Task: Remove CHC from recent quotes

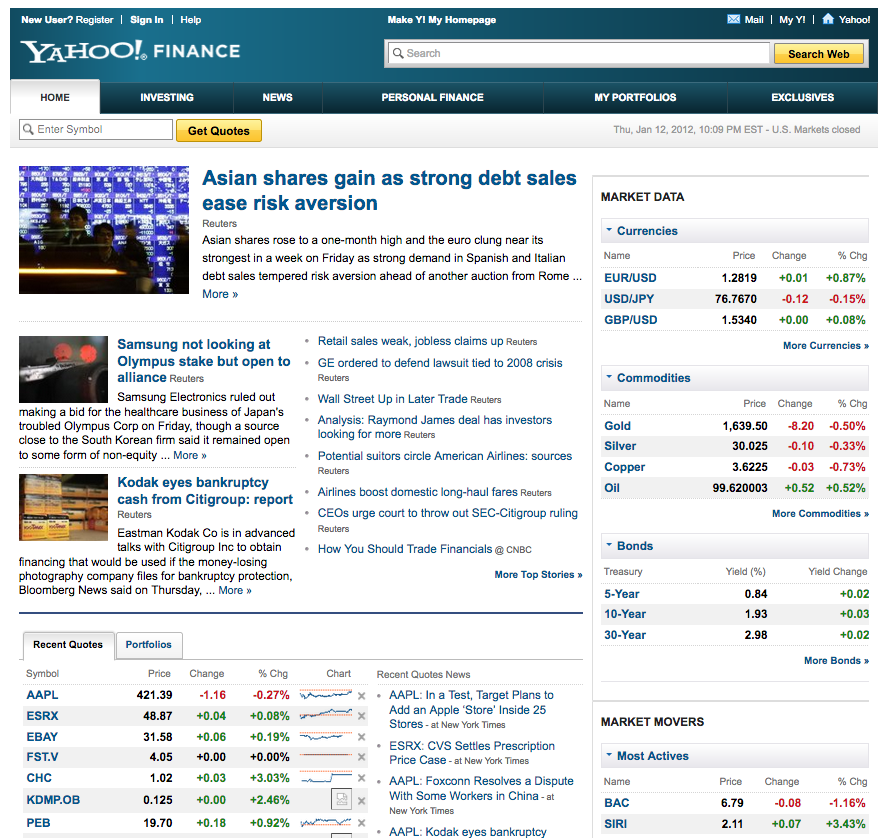Action: (362, 778)
